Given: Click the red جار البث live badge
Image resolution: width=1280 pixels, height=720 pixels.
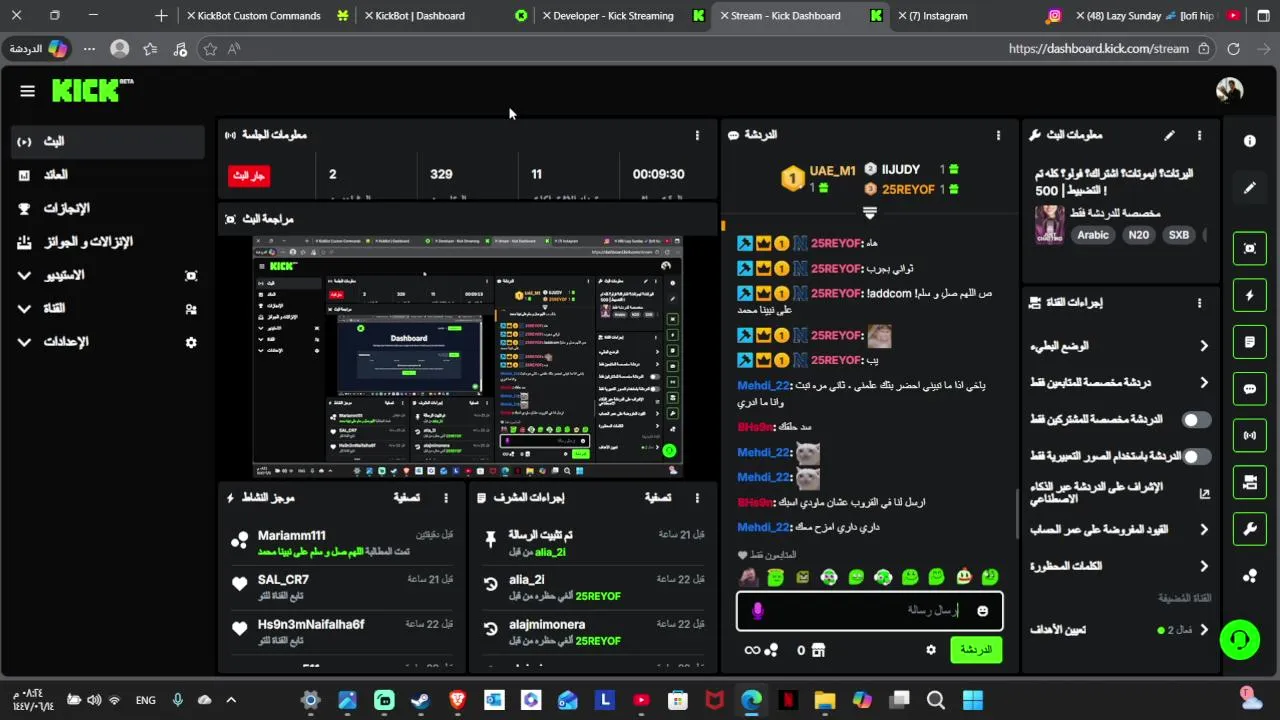Looking at the screenshot, I should coord(249,175).
